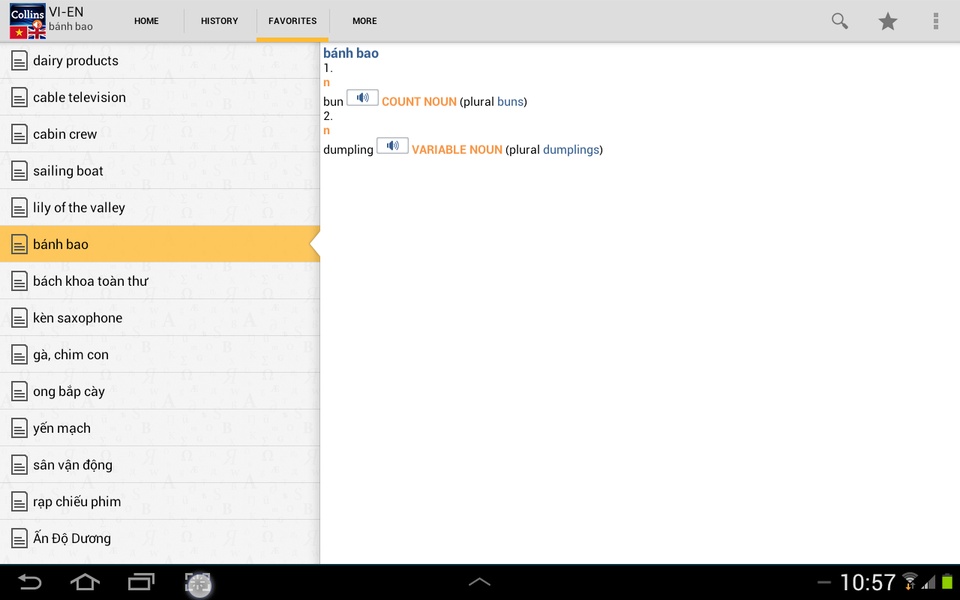Open the search magnifier icon
The height and width of the screenshot is (600, 960).
(839, 21)
